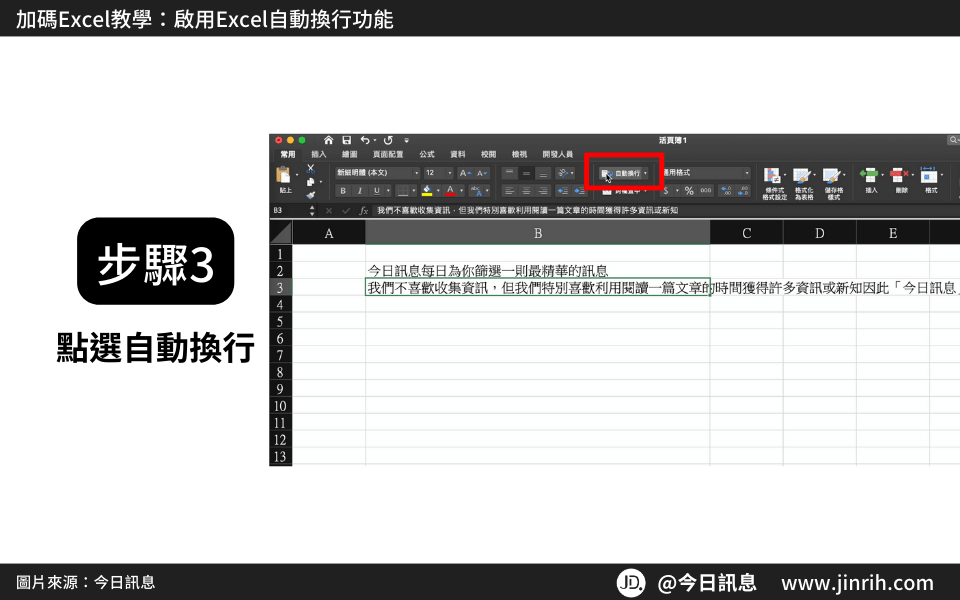Switch to the 常用 ribbon tab

coord(288,154)
